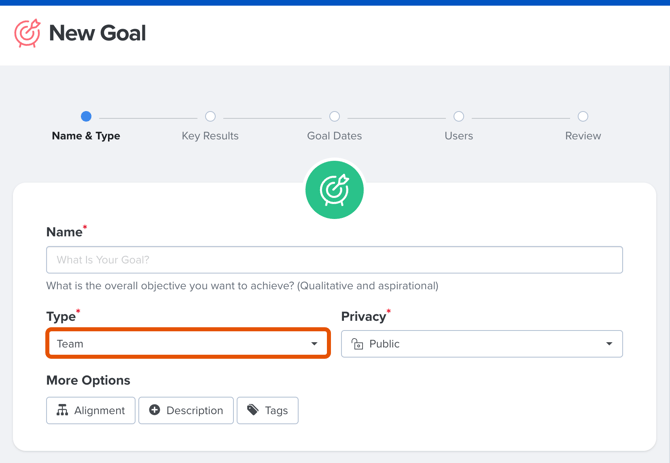Click the Alignment hierarchy icon
This screenshot has height=463, width=670.
click(x=62, y=410)
